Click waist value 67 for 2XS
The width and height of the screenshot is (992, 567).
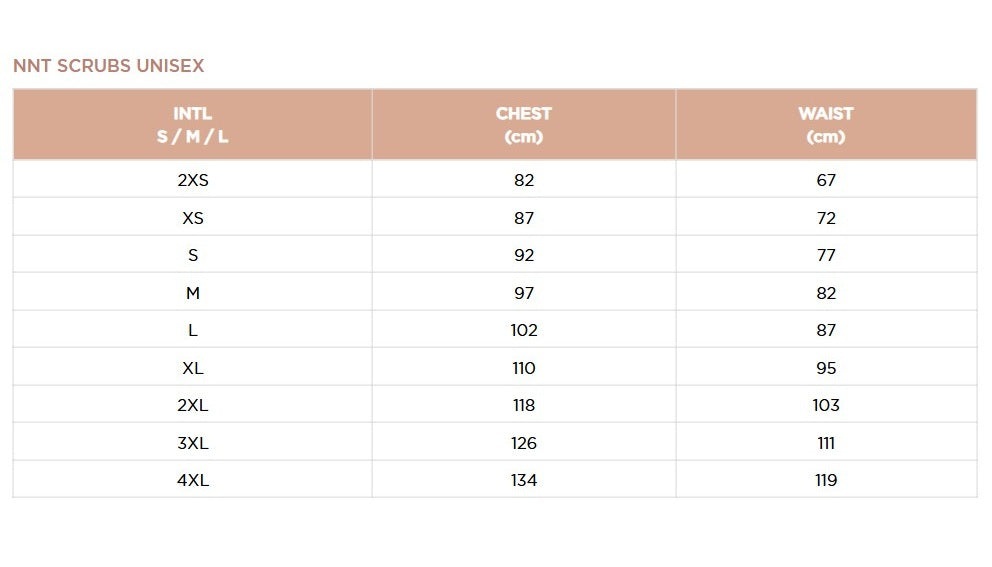[x=826, y=180]
